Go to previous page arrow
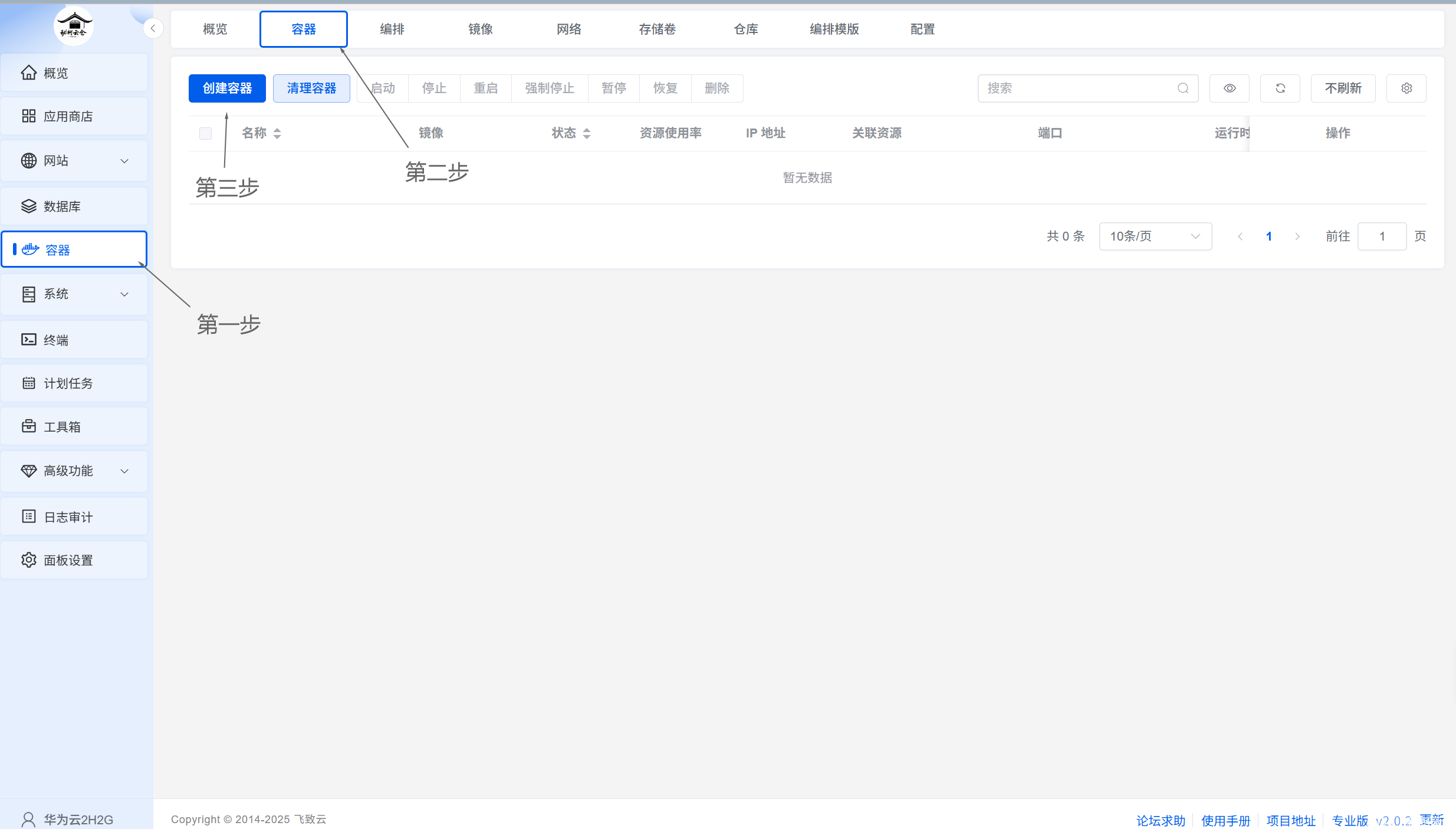1456x829 pixels. tap(1240, 236)
